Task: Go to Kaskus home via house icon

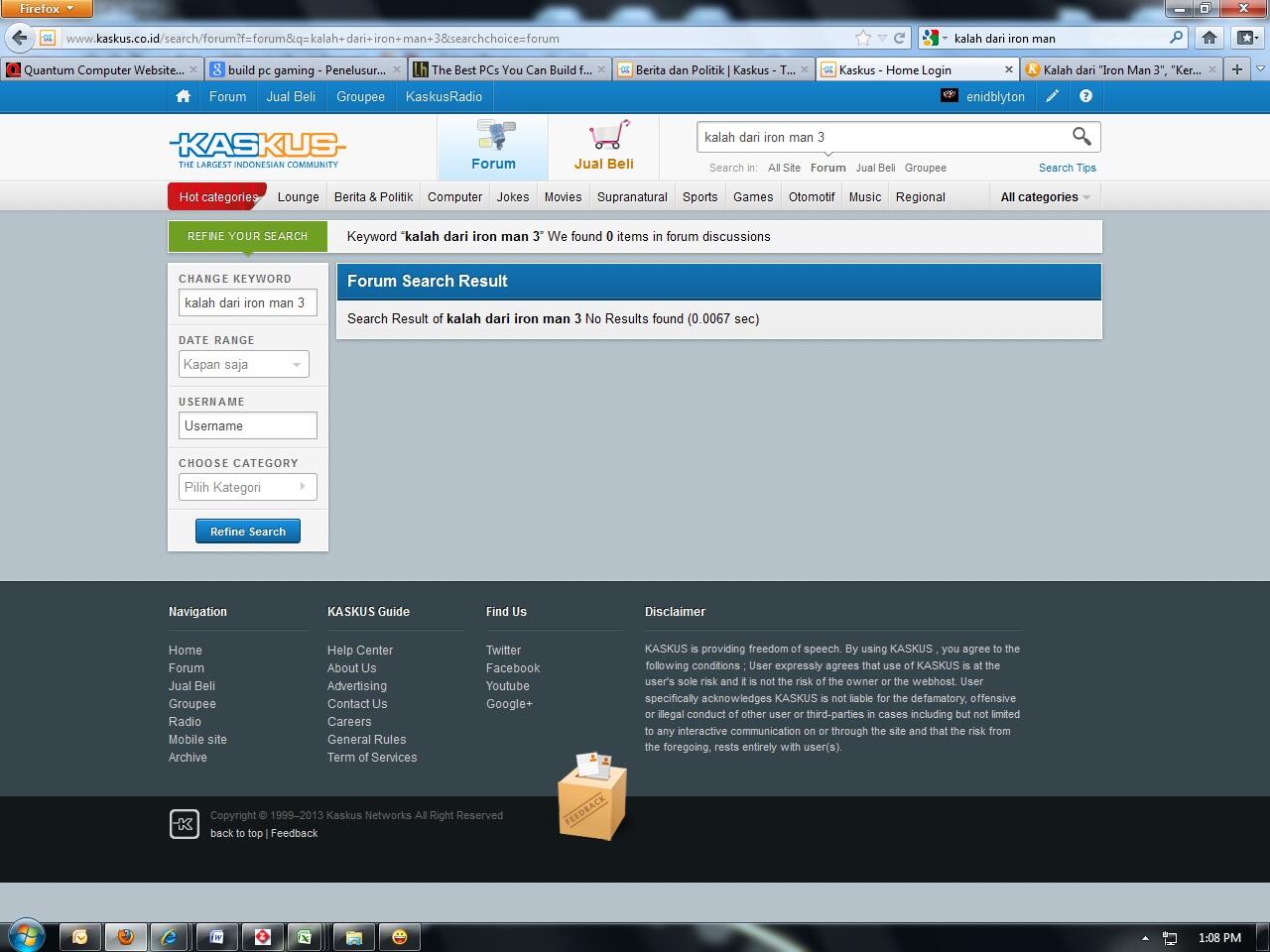Action: pos(183,96)
